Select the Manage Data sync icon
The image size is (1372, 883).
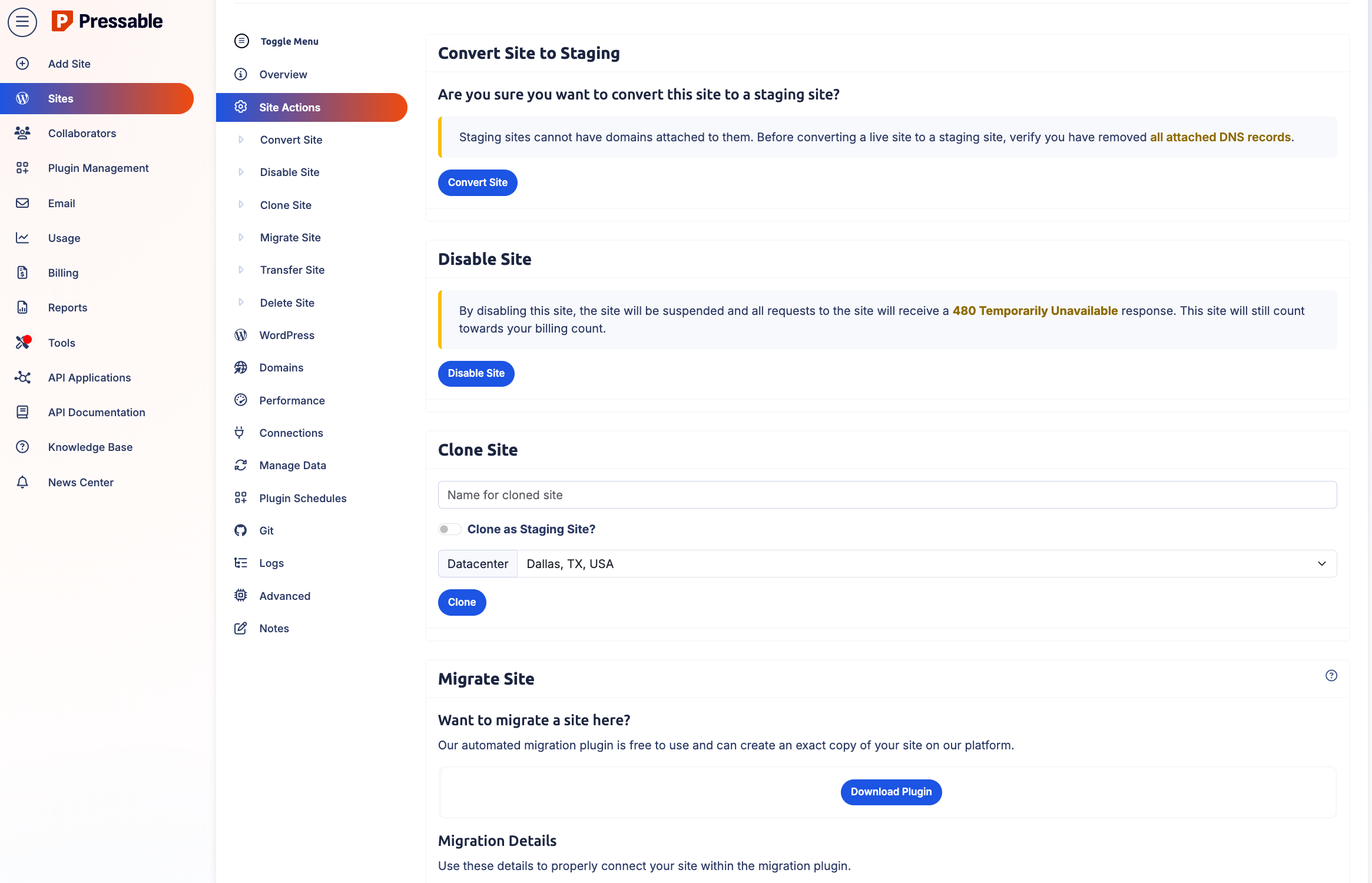241,465
